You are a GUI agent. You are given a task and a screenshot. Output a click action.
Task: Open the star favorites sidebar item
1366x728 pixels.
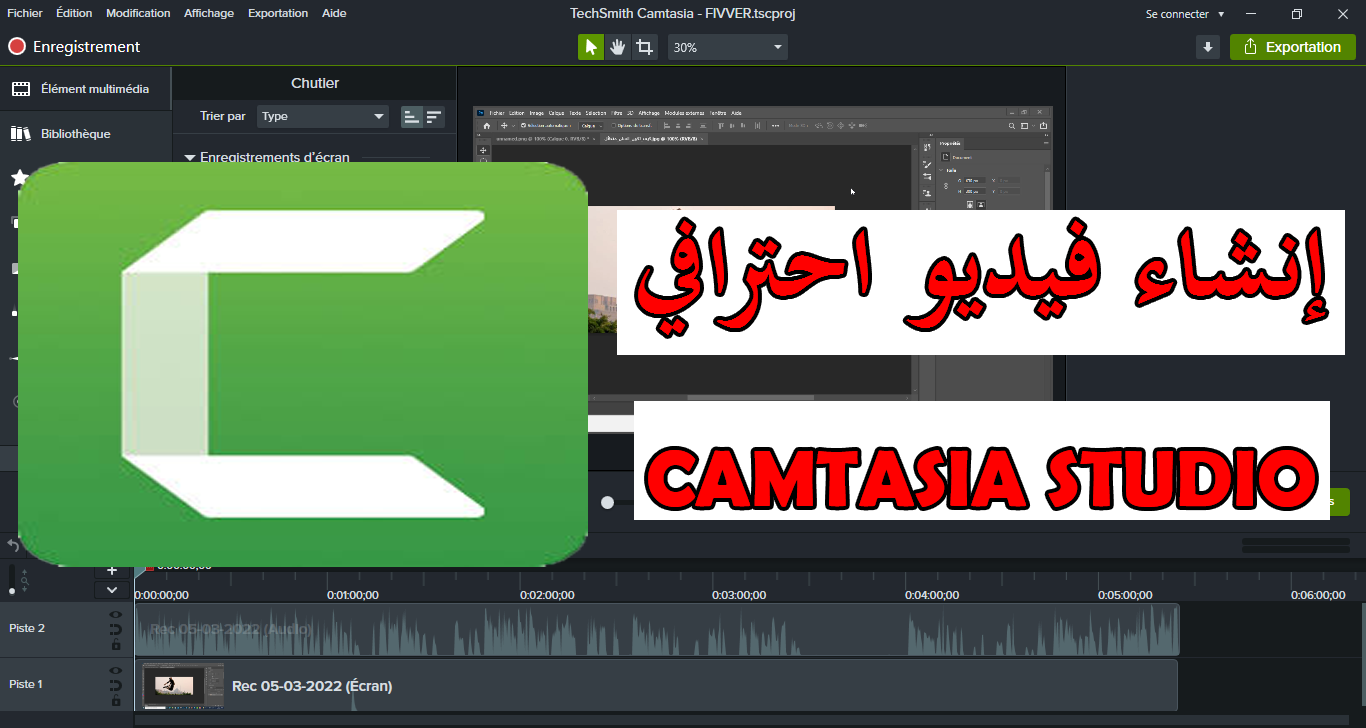tap(18, 178)
